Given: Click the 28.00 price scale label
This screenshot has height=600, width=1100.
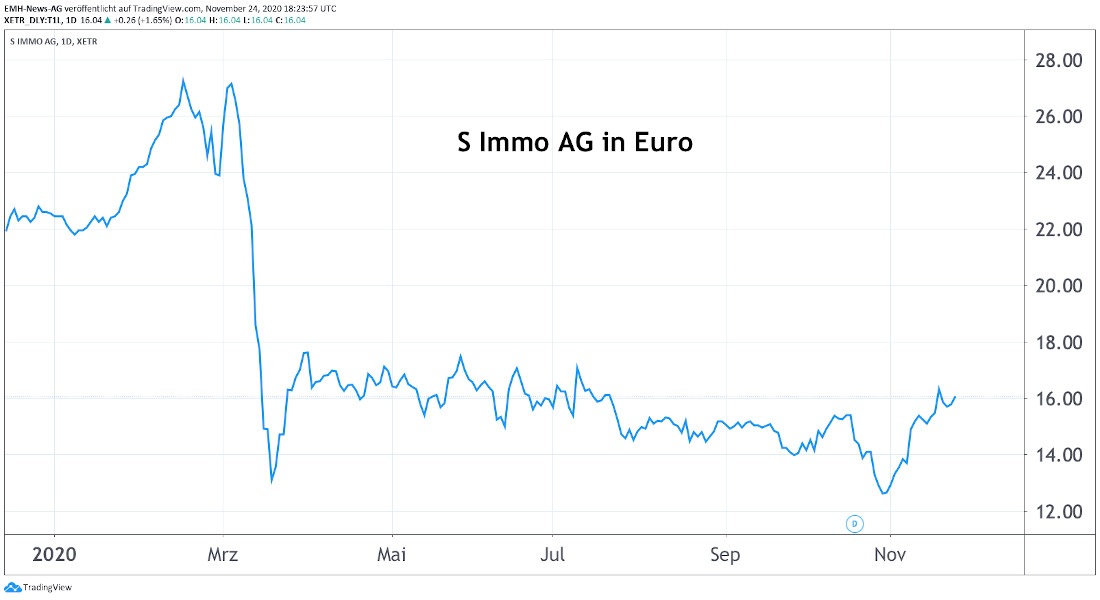Looking at the screenshot, I should [x=1059, y=60].
